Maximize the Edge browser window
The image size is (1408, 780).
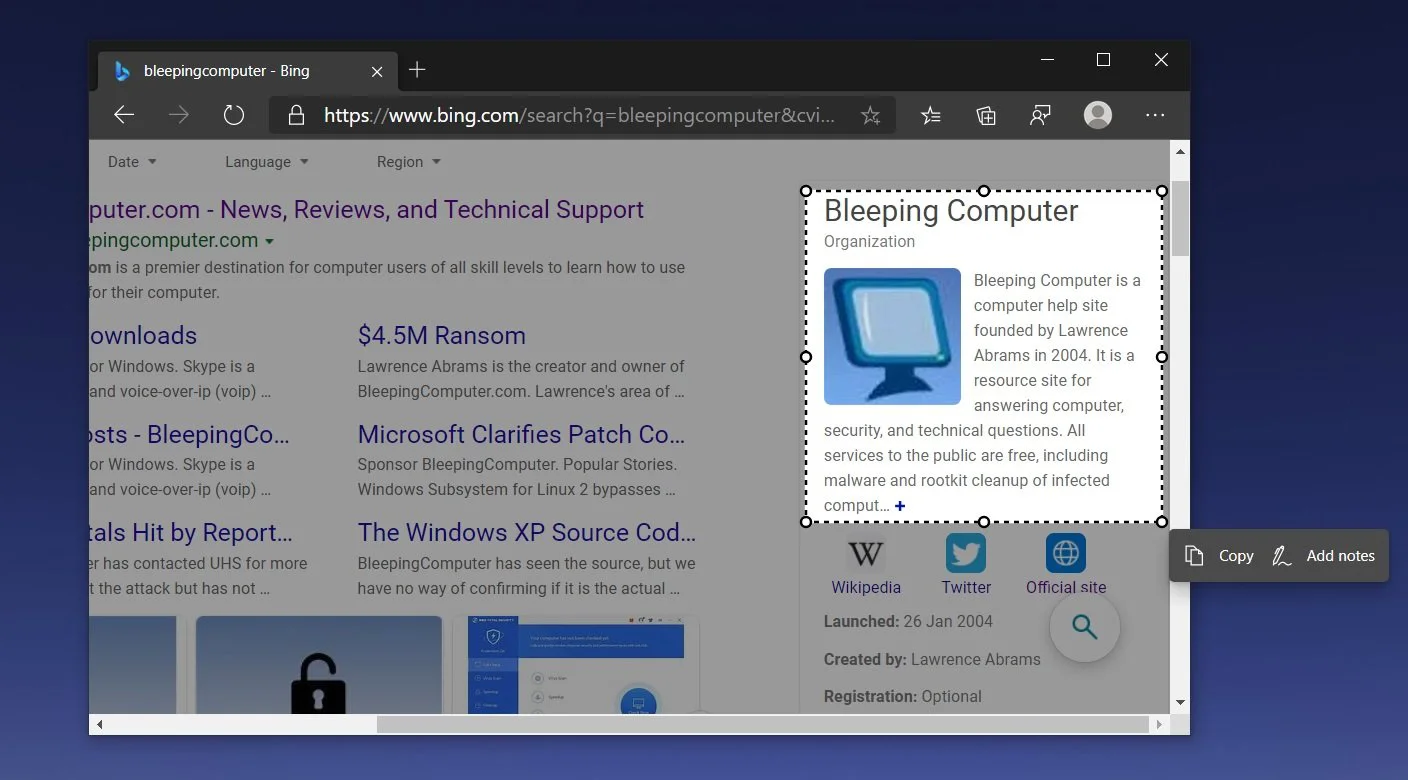[1103, 60]
